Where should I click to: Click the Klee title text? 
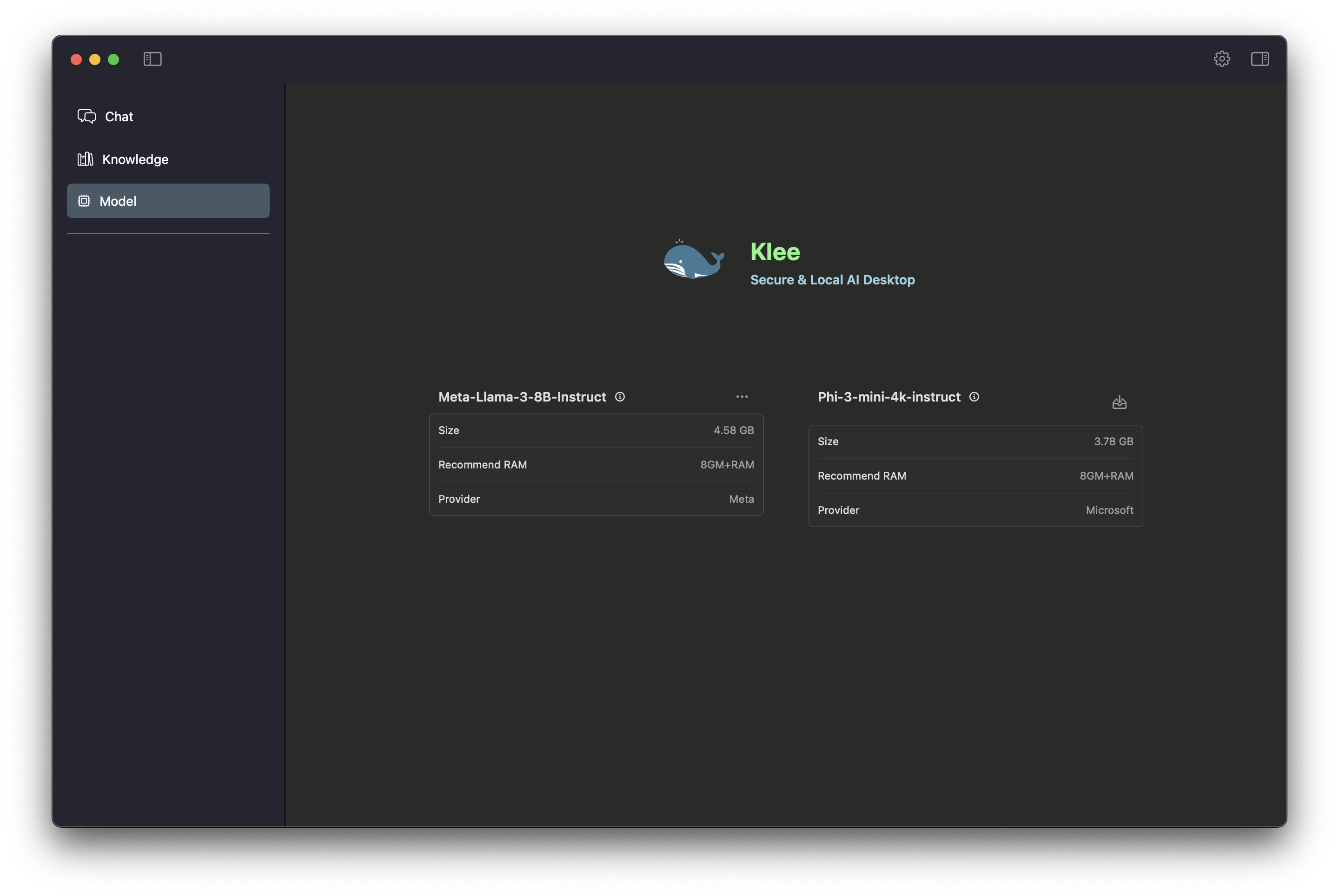click(775, 252)
